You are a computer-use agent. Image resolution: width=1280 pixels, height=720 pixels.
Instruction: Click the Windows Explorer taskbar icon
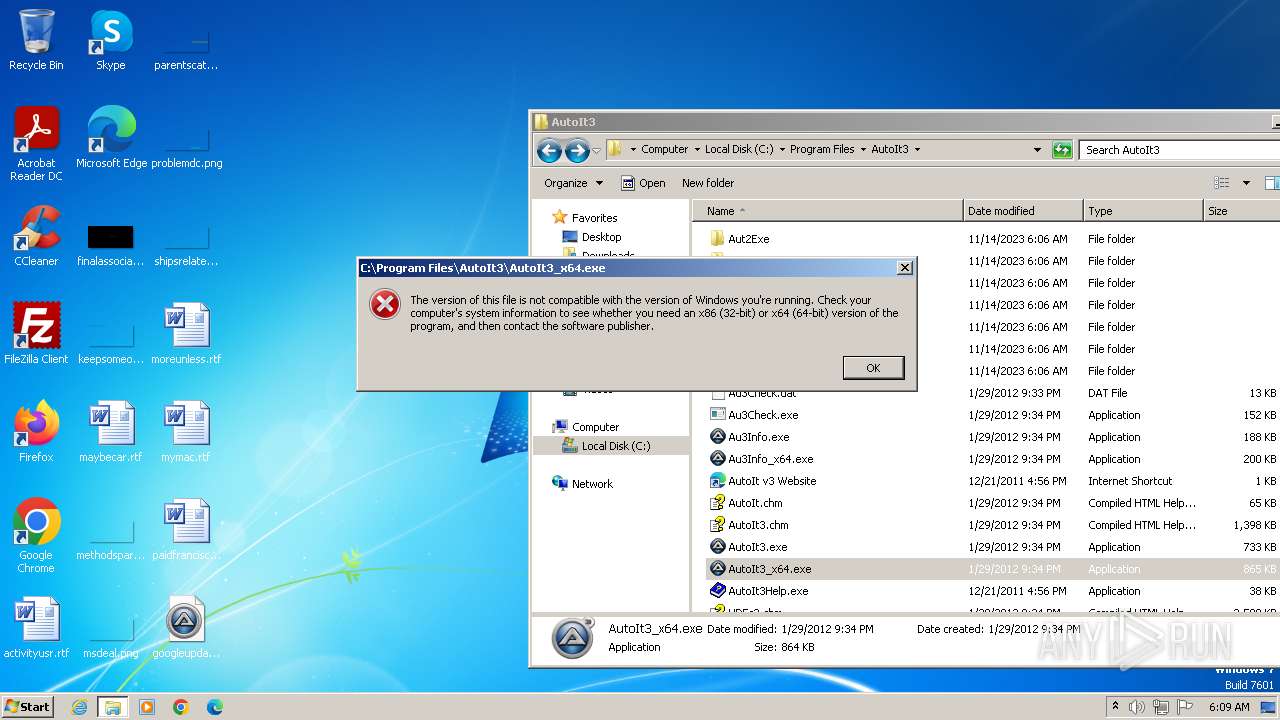[x=112, y=707]
